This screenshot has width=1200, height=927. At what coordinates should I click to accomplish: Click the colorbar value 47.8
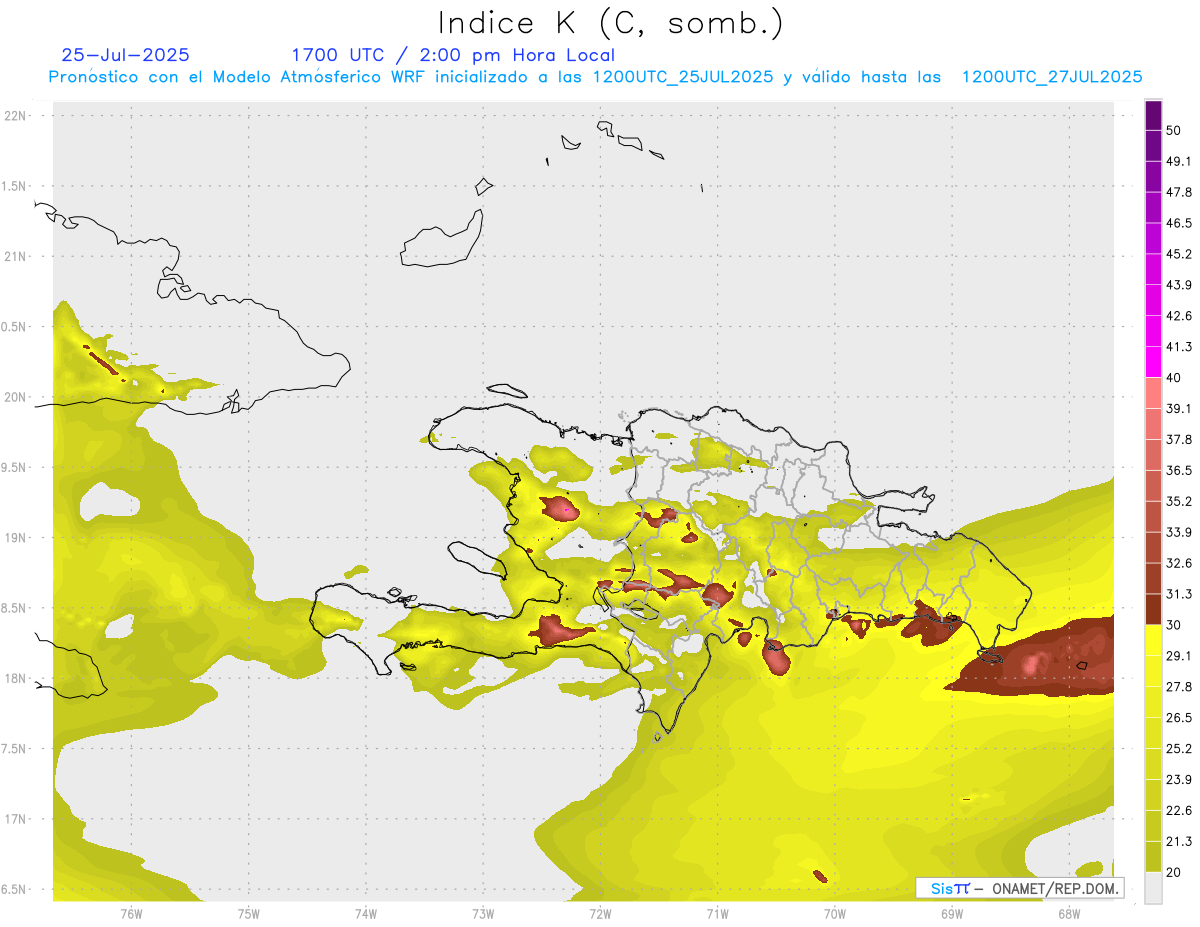pyautogui.click(x=1179, y=192)
